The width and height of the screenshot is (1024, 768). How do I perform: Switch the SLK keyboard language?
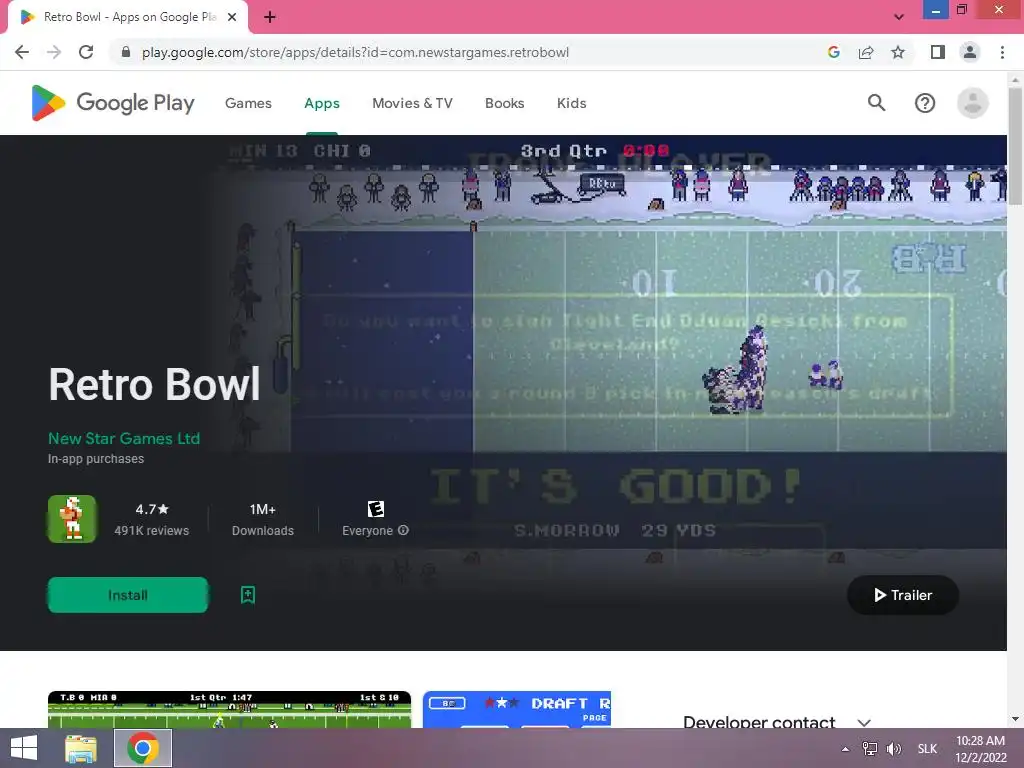coord(927,749)
